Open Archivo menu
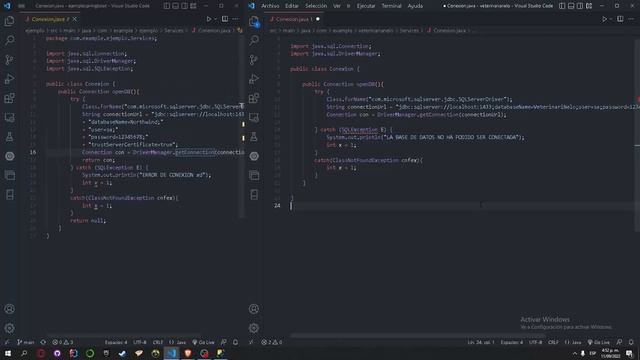 pos(270,6)
